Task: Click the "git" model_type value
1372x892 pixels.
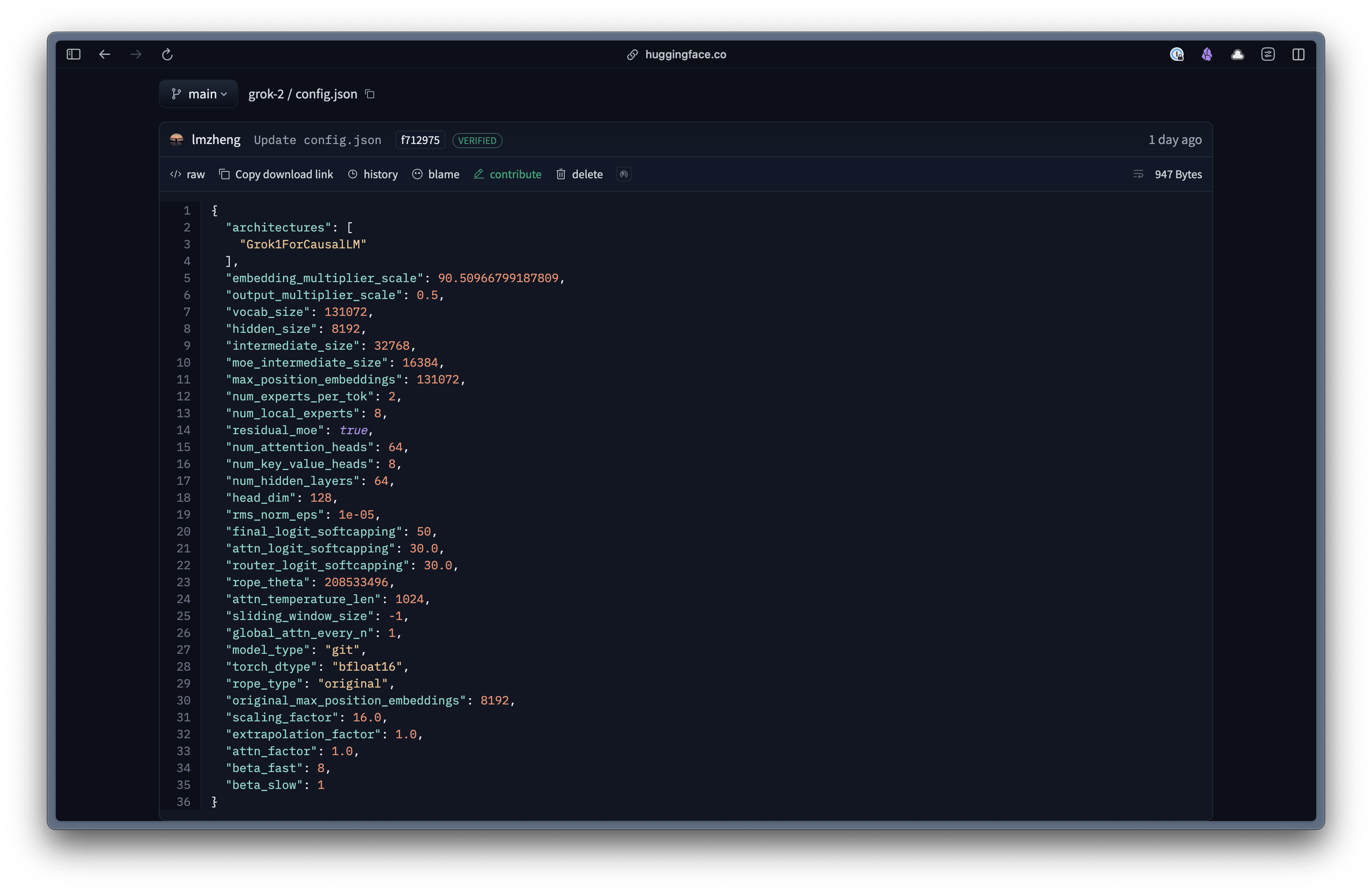Action: (x=342, y=650)
